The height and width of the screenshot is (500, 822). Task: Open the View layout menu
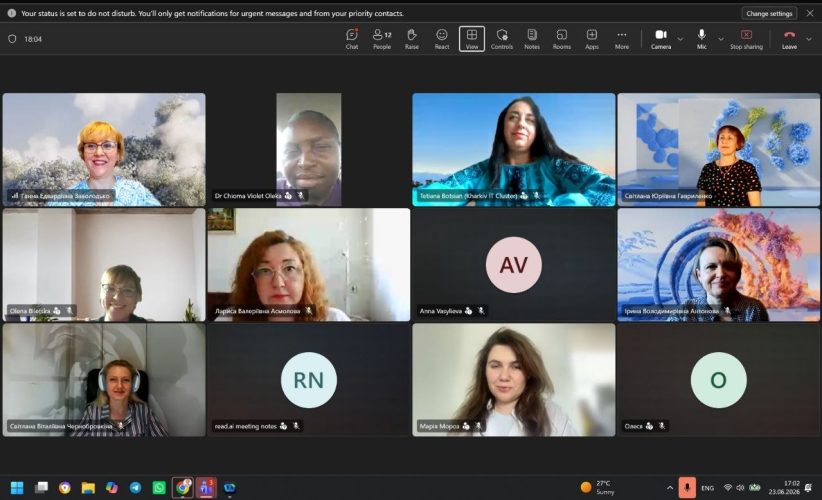(472, 39)
